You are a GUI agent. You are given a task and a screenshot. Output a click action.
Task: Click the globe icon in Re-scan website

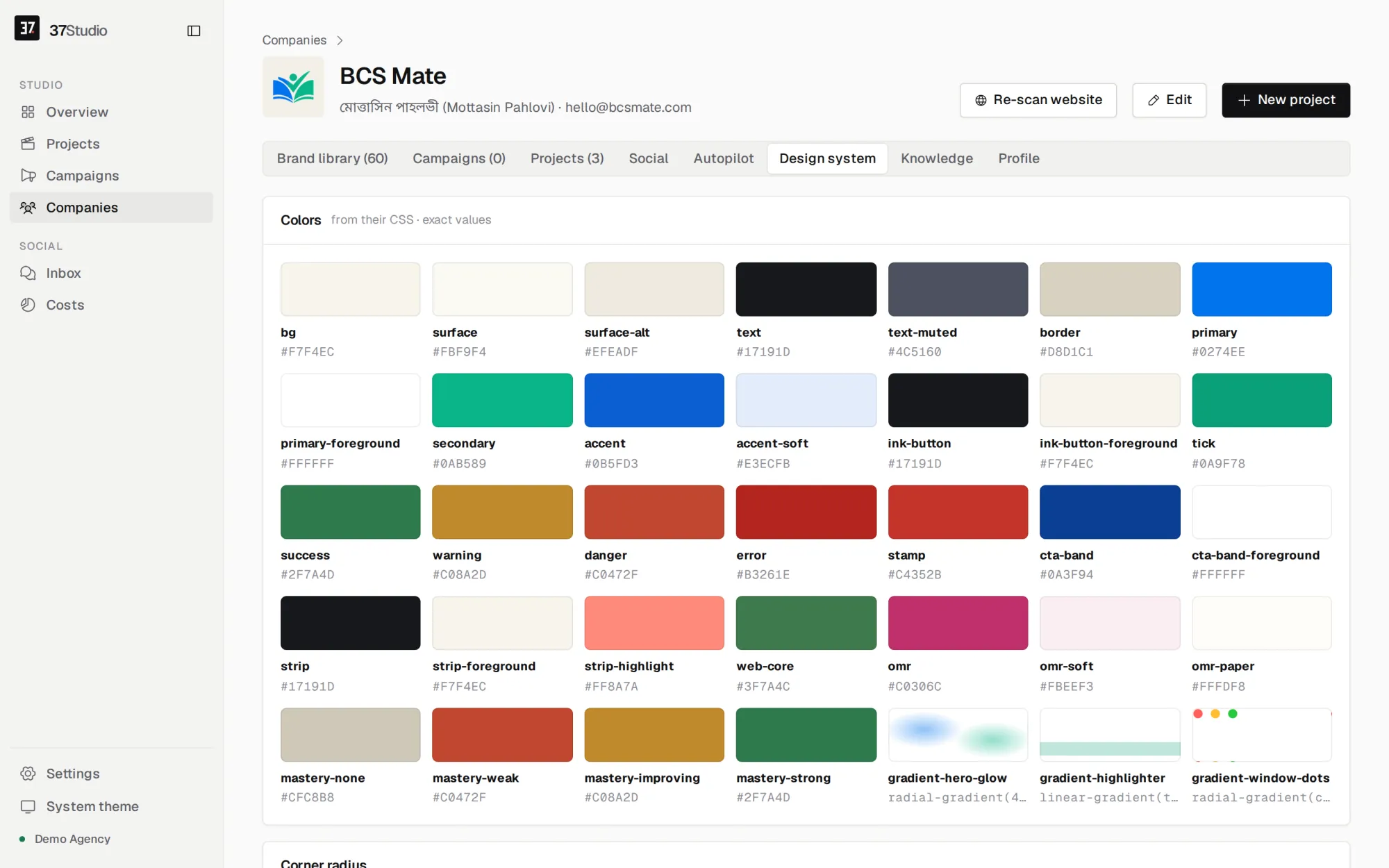[x=981, y=100]
